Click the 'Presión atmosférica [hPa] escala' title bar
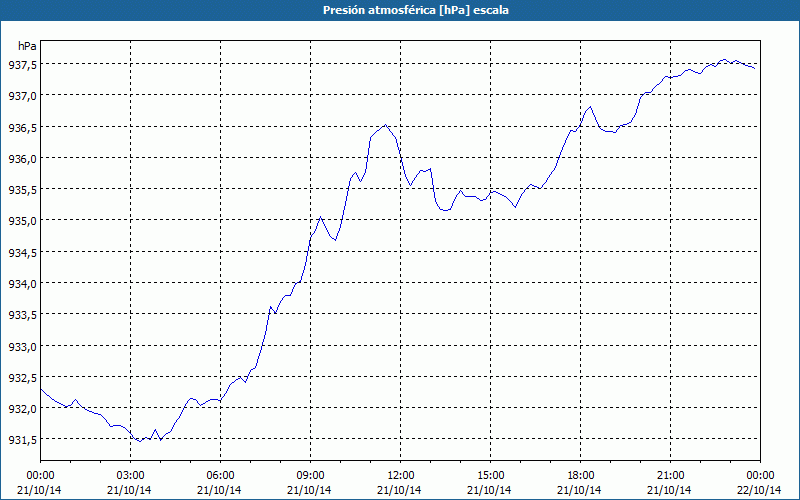Image resolution: width=800 pixels, height=500 pixels. [x=400, y=10]
